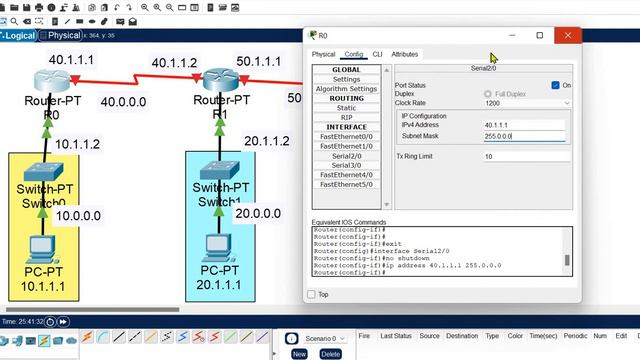The height and width of the screenshot is (360, 640).
Task: Click the Equivalent IOS Commands output box
Action: pos(442,251)
